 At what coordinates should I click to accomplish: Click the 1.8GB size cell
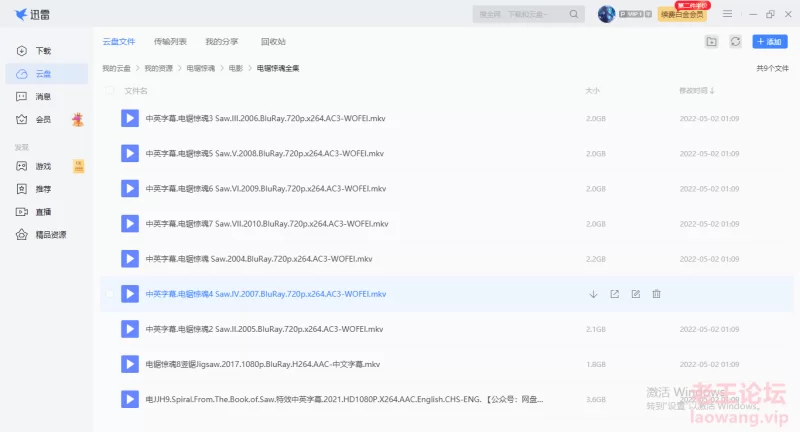coord(595,364)
